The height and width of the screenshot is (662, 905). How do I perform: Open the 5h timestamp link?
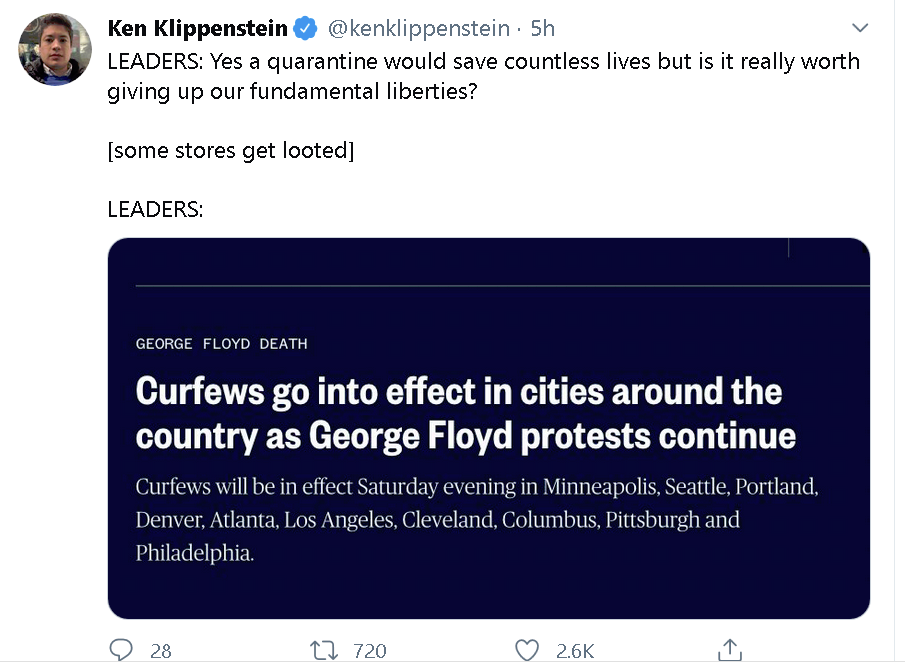click(x=542, y=28)
